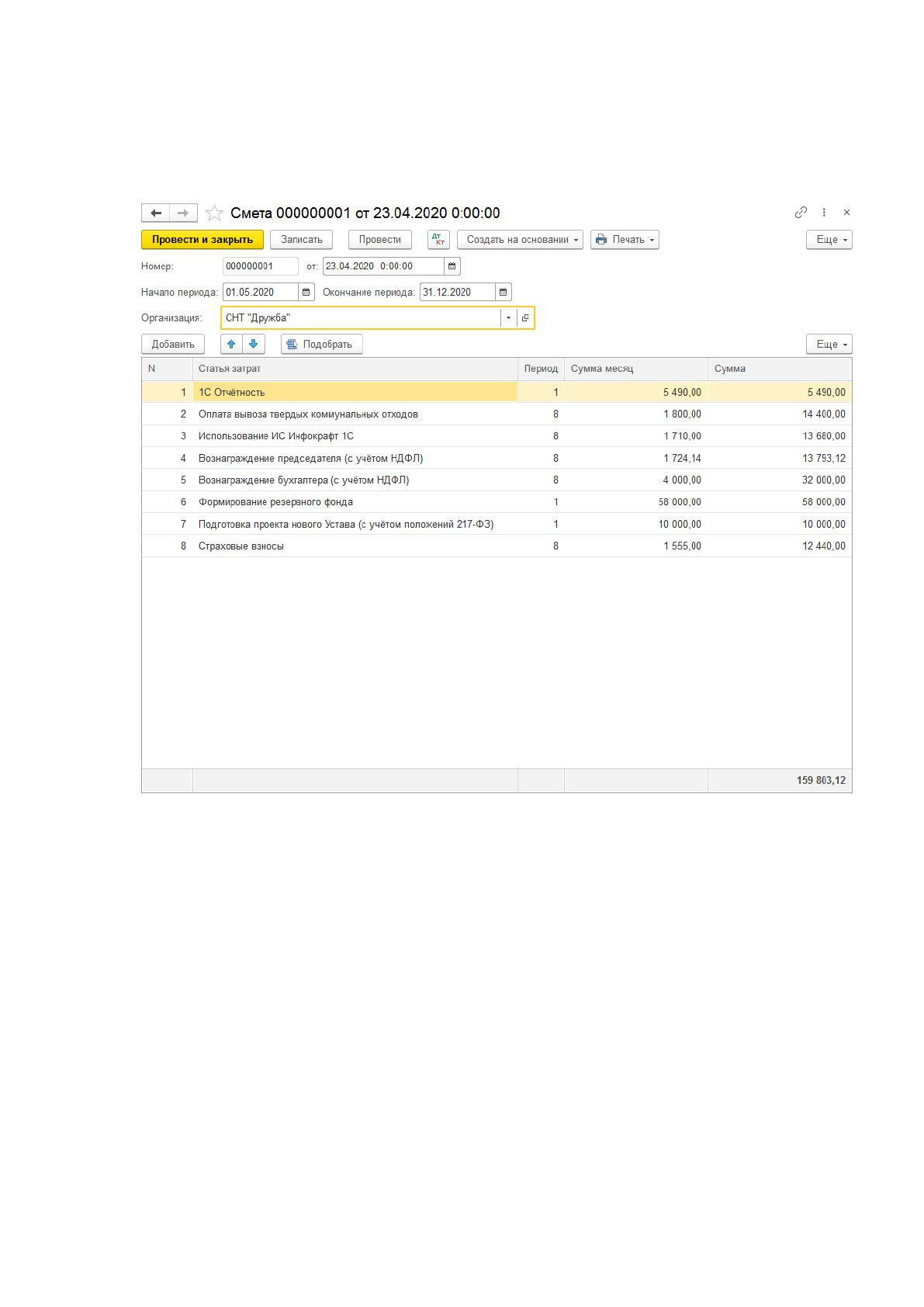Screen dimensions: 924x1307
Task: Open the СНТ "Дружба" organization card
Action: 525,317
